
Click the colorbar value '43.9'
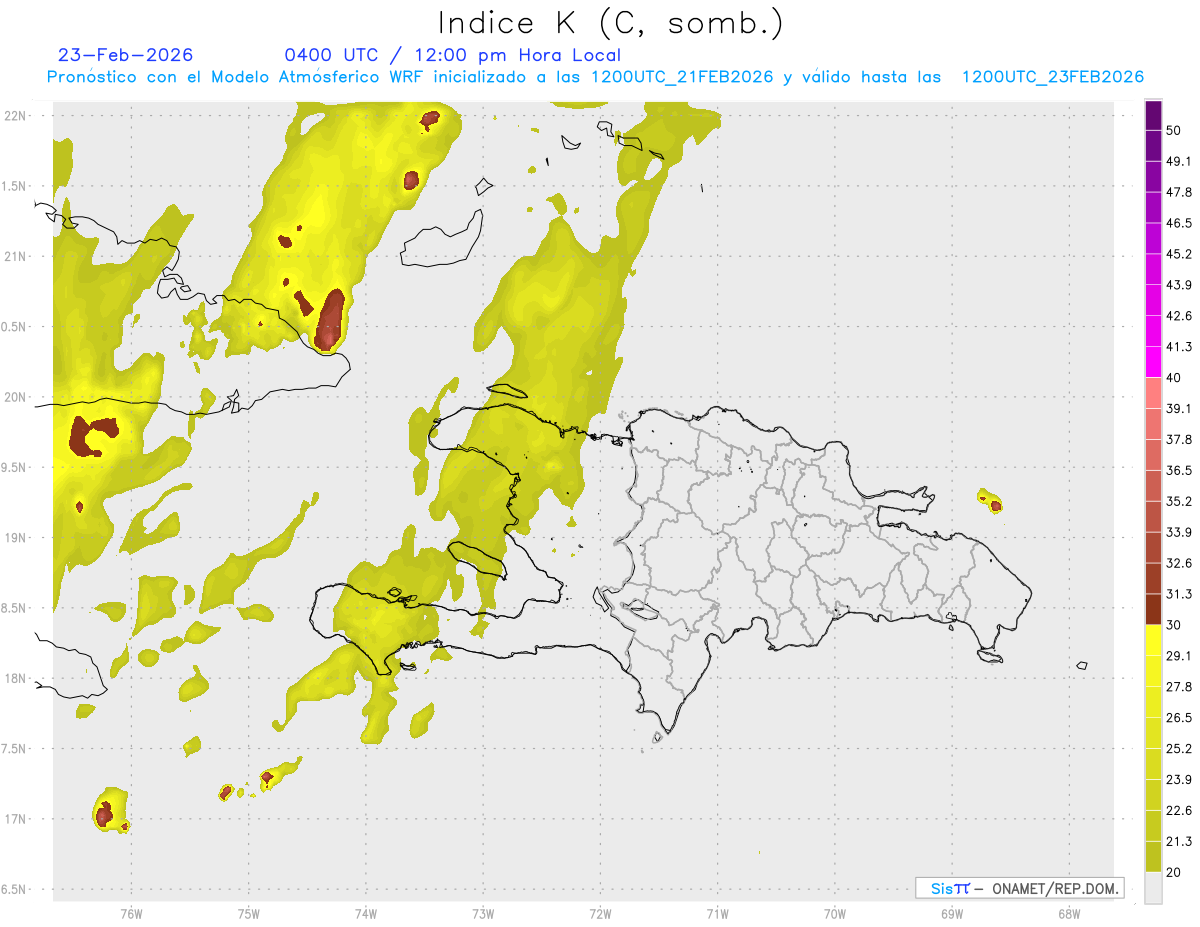point(1179,285)
